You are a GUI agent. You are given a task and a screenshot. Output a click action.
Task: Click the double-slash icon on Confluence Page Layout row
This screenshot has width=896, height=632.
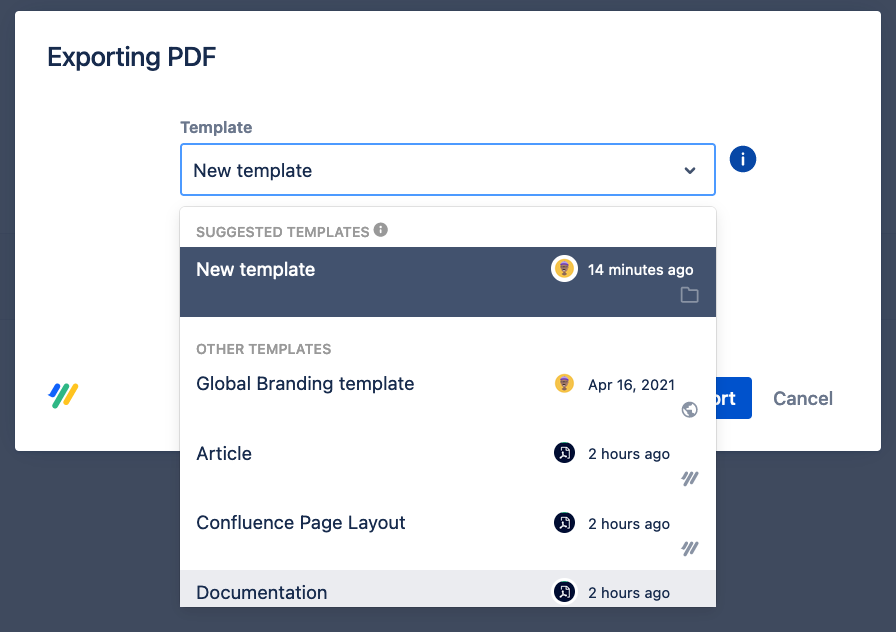(x=689, y=548)
